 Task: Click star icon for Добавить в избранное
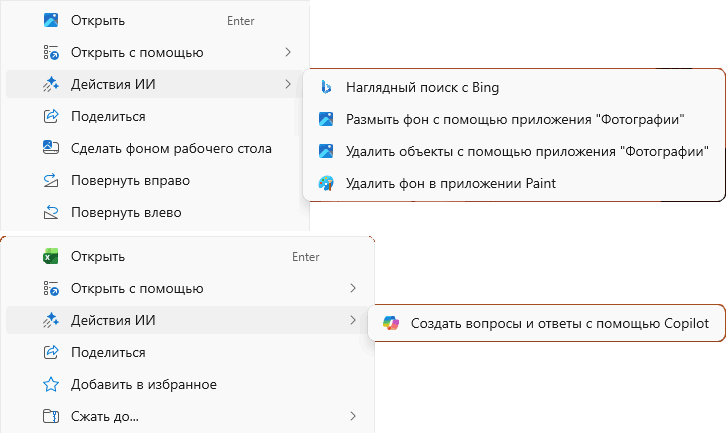point(51,384)
